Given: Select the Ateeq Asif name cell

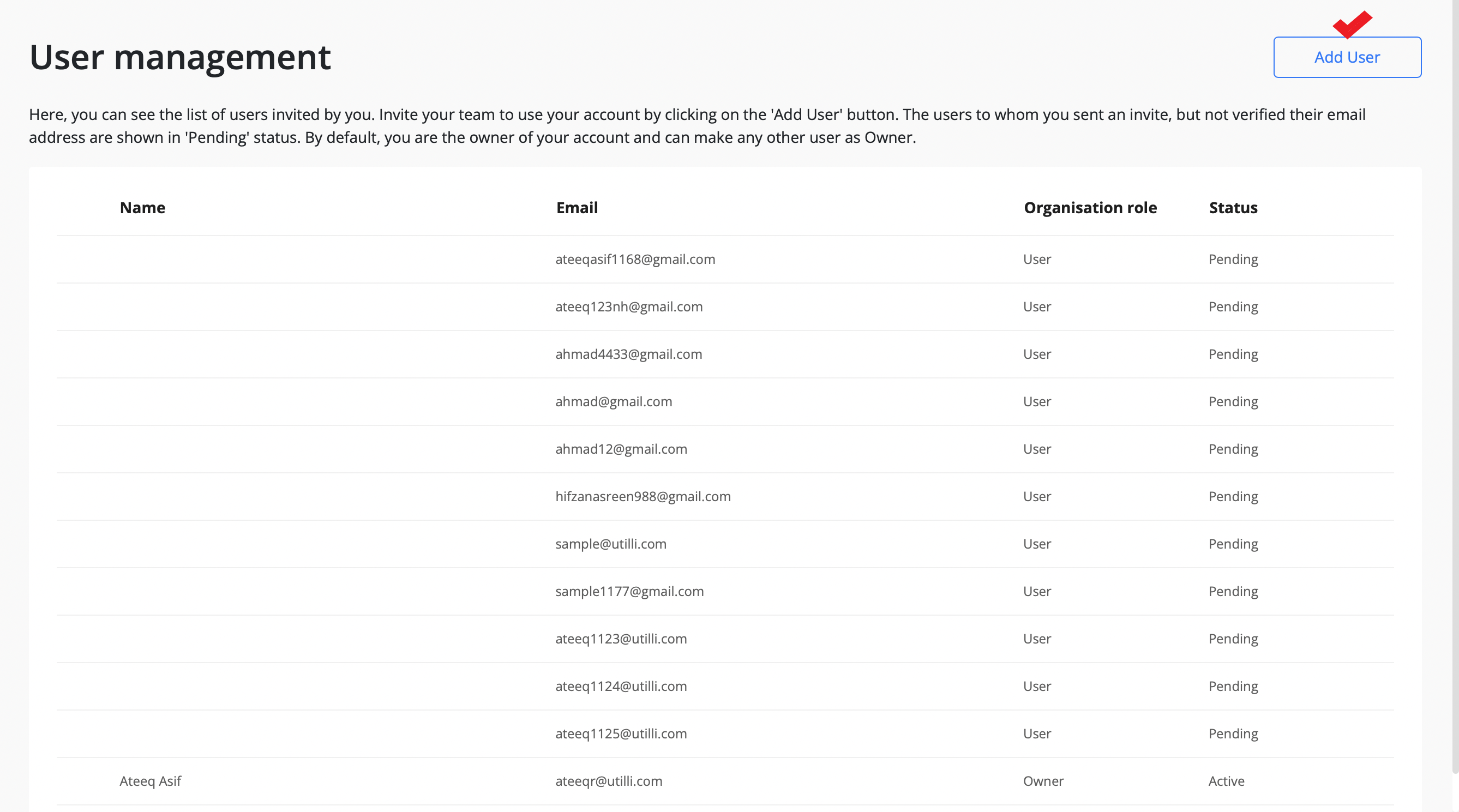Looking at the screenshot, I should coord(150,781).
